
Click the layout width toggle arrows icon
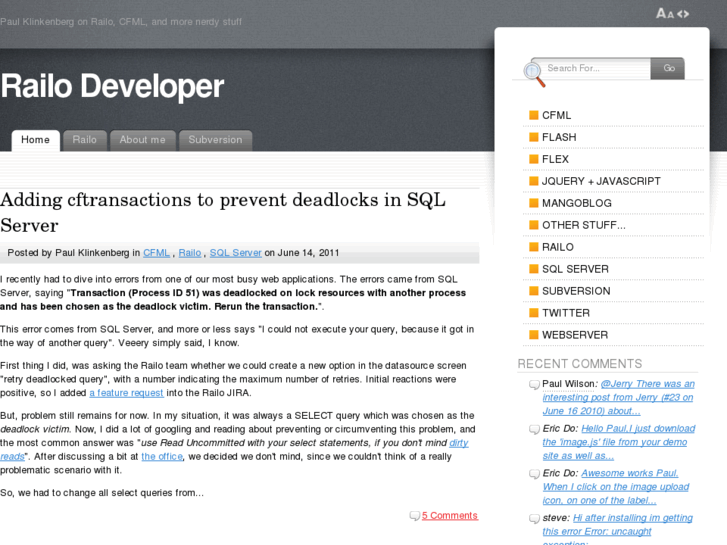pos(683,14)
